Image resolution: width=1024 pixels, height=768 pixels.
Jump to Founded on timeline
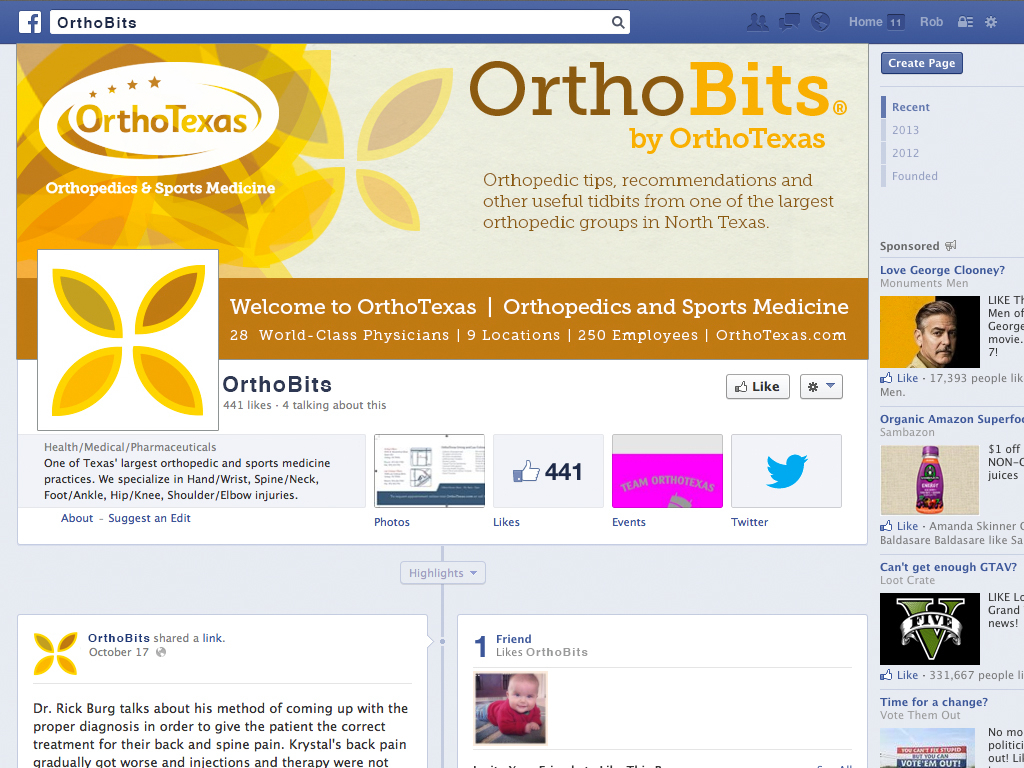(x=914, y=176)
